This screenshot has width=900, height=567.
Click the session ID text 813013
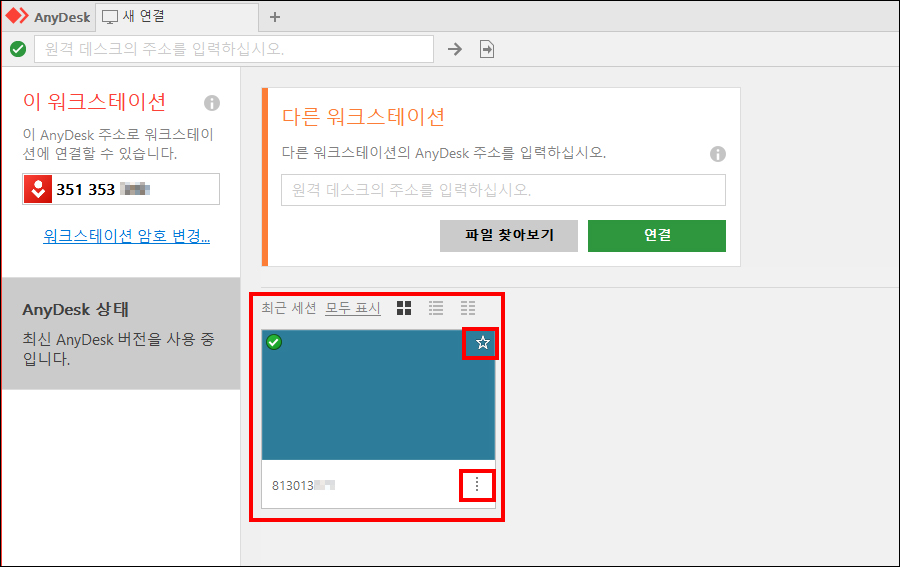[x=304, y=486]
